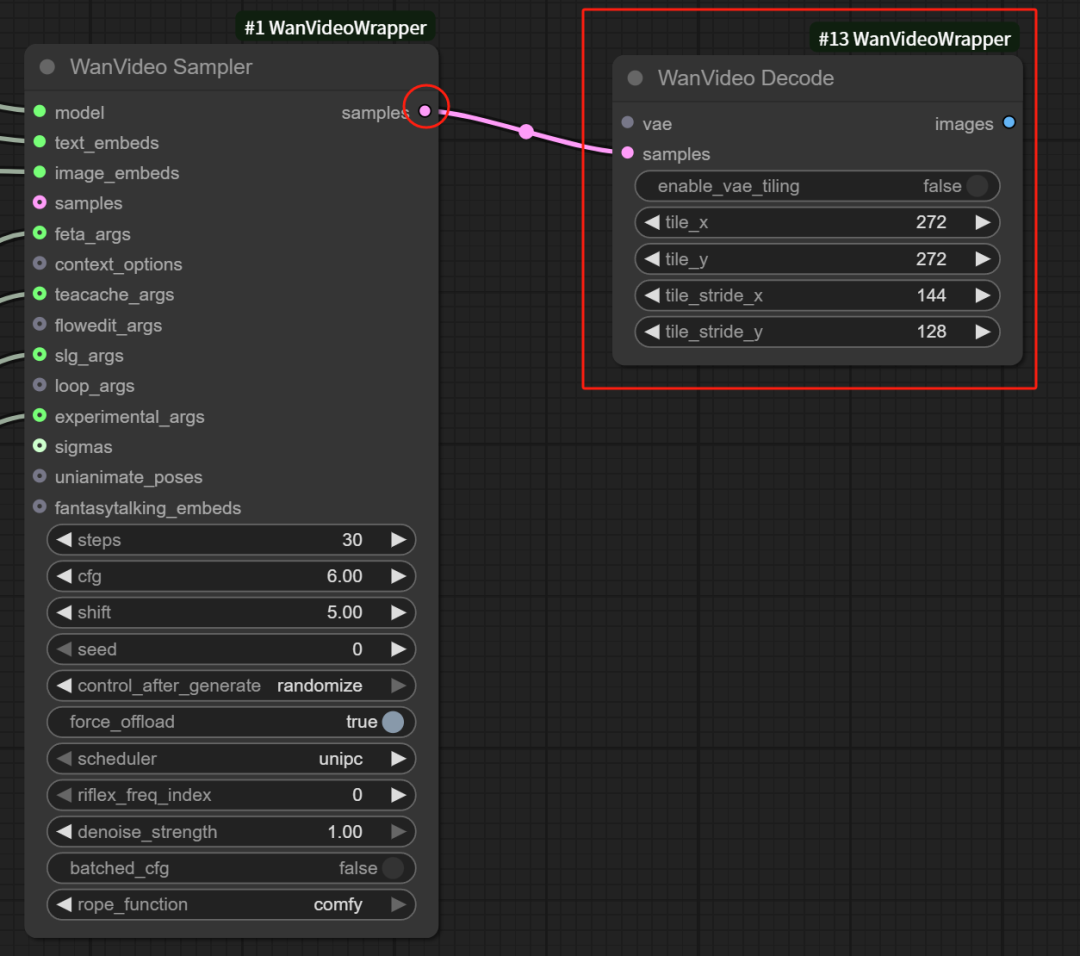Collapse the WanVideo Sampler node via its title dot
The width and height of the screenshot is (1080, 956).
pos(47,67)
